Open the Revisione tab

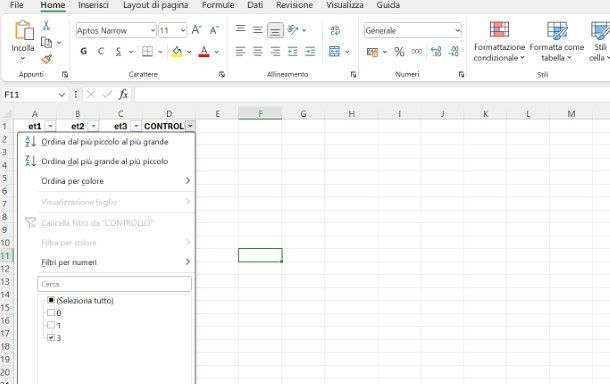294,5
